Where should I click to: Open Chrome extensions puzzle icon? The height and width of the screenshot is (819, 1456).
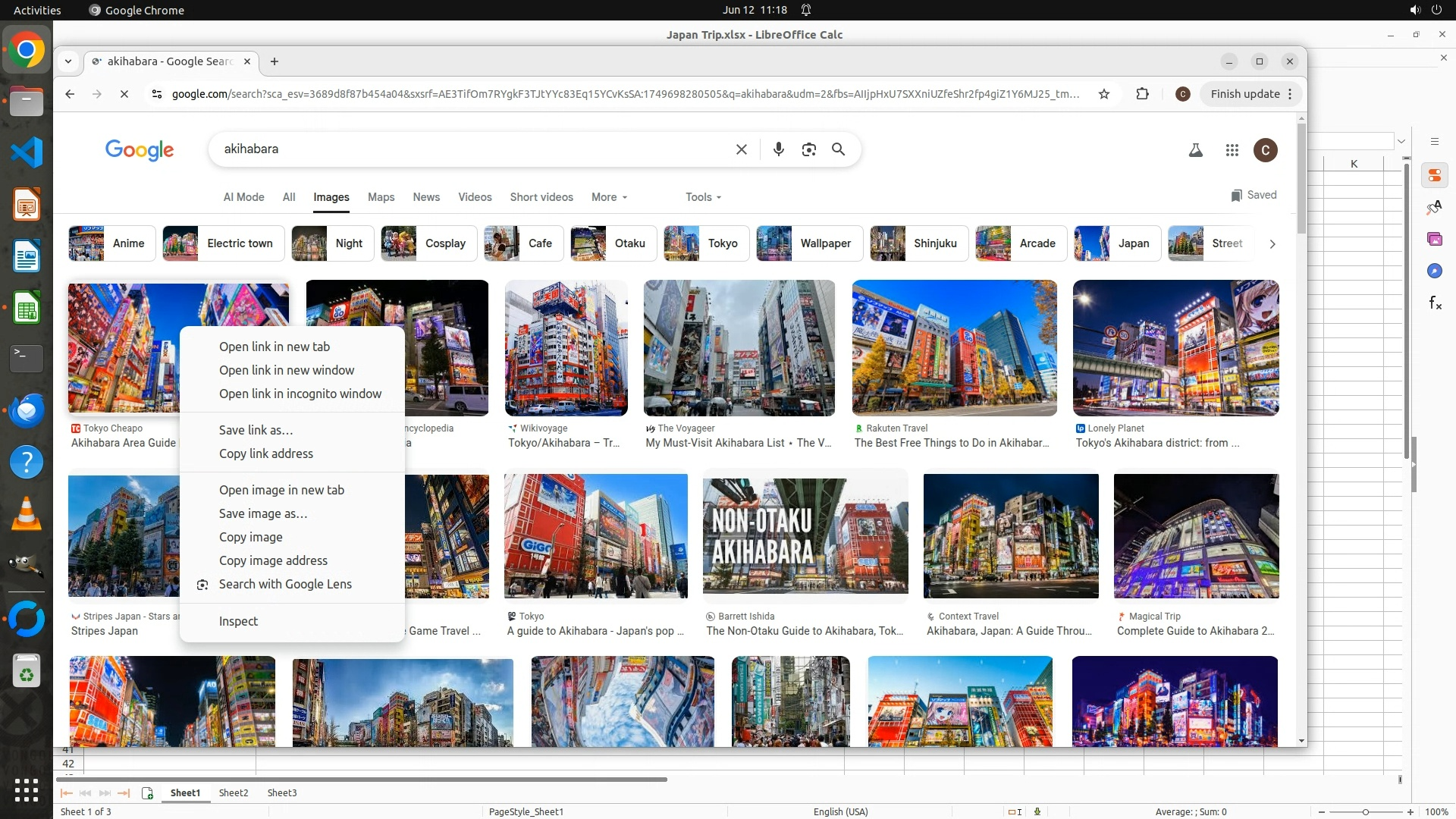coord(1142,94)
